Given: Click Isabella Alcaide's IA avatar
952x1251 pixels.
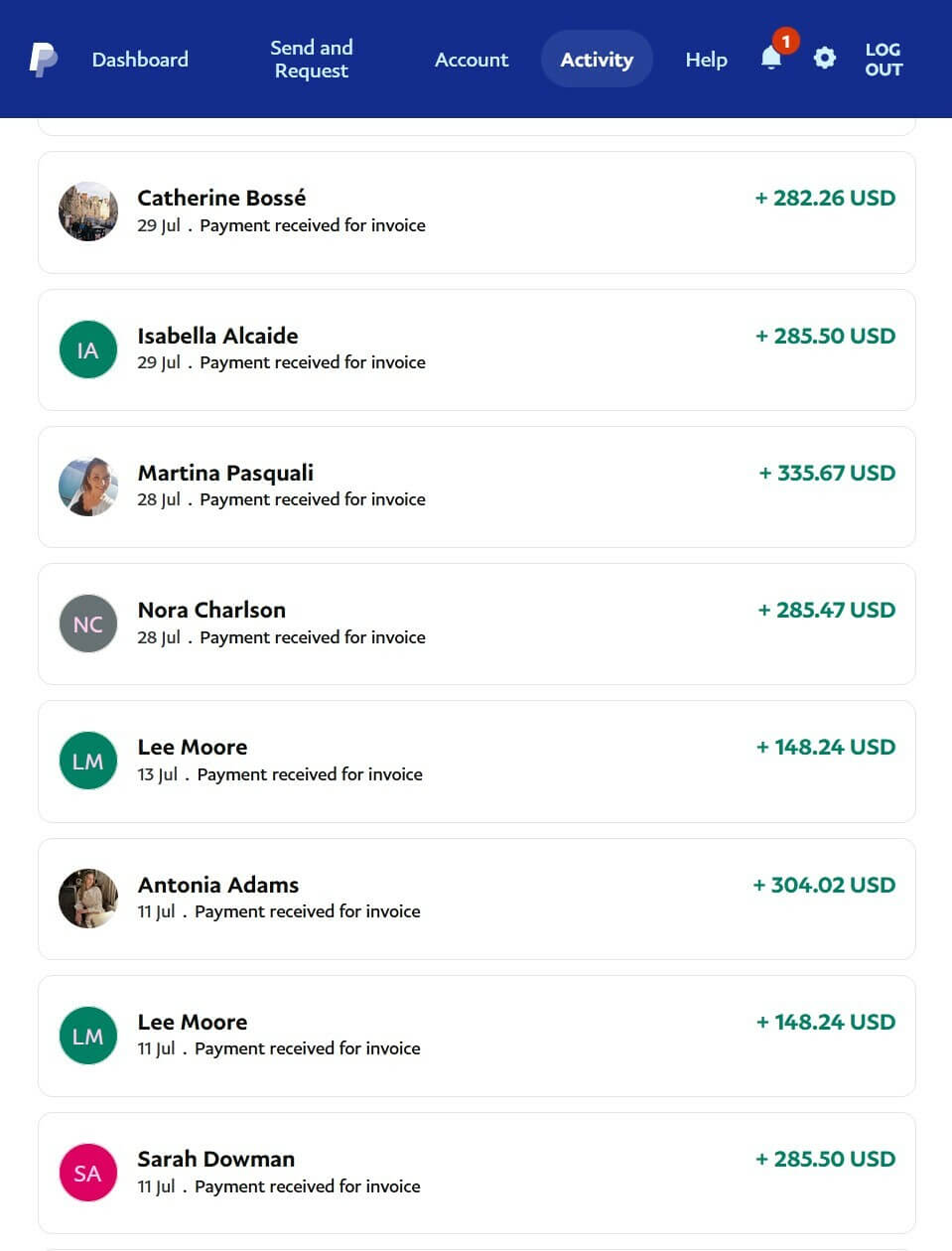Looking at the screenshot, I should pos(88,349).
